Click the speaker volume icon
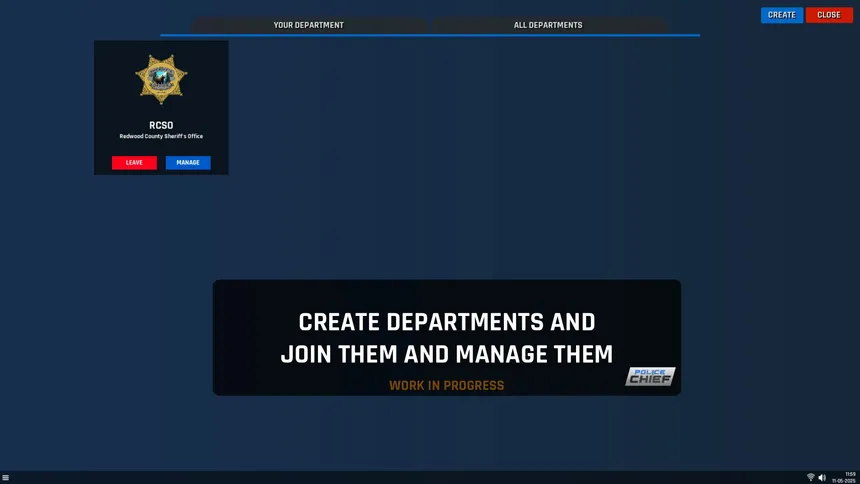 coord(822,478)
